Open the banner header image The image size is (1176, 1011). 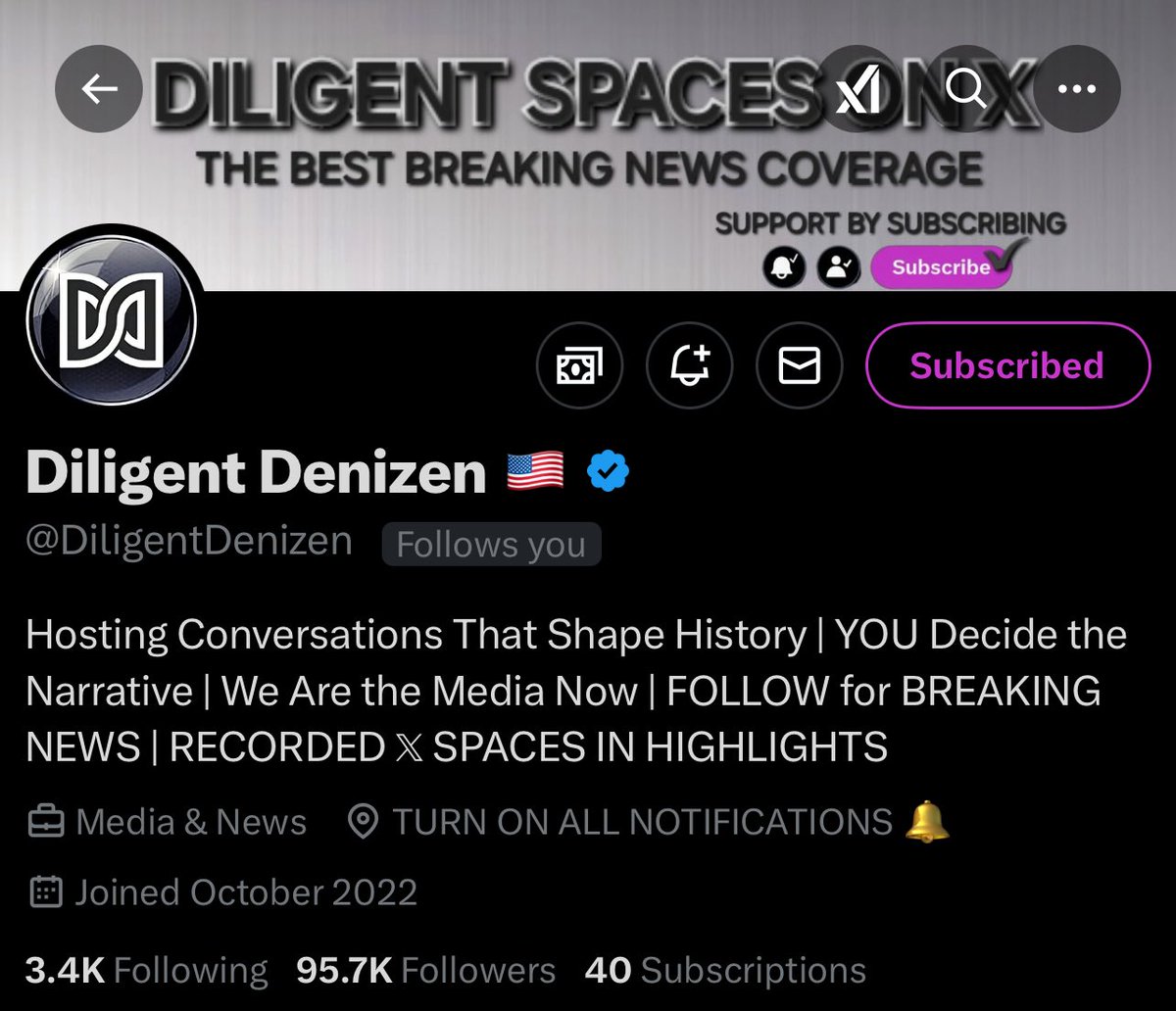(x=588, y=145)
